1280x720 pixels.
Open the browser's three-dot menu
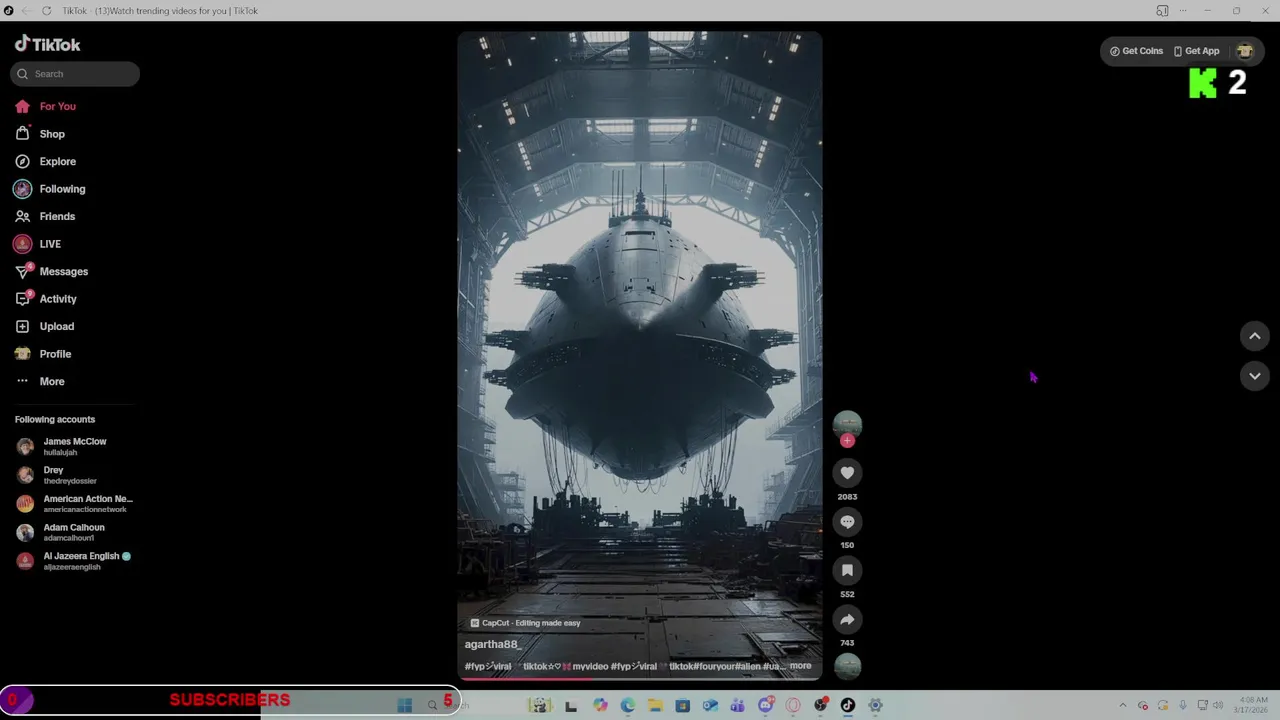tap(1183, 10)
